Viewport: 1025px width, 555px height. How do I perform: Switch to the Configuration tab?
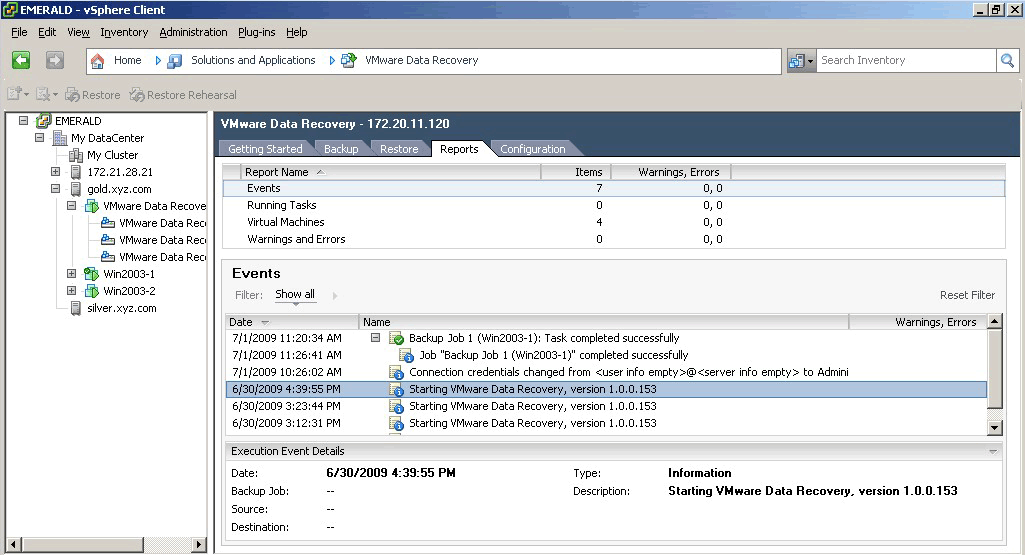click(532, 149)
